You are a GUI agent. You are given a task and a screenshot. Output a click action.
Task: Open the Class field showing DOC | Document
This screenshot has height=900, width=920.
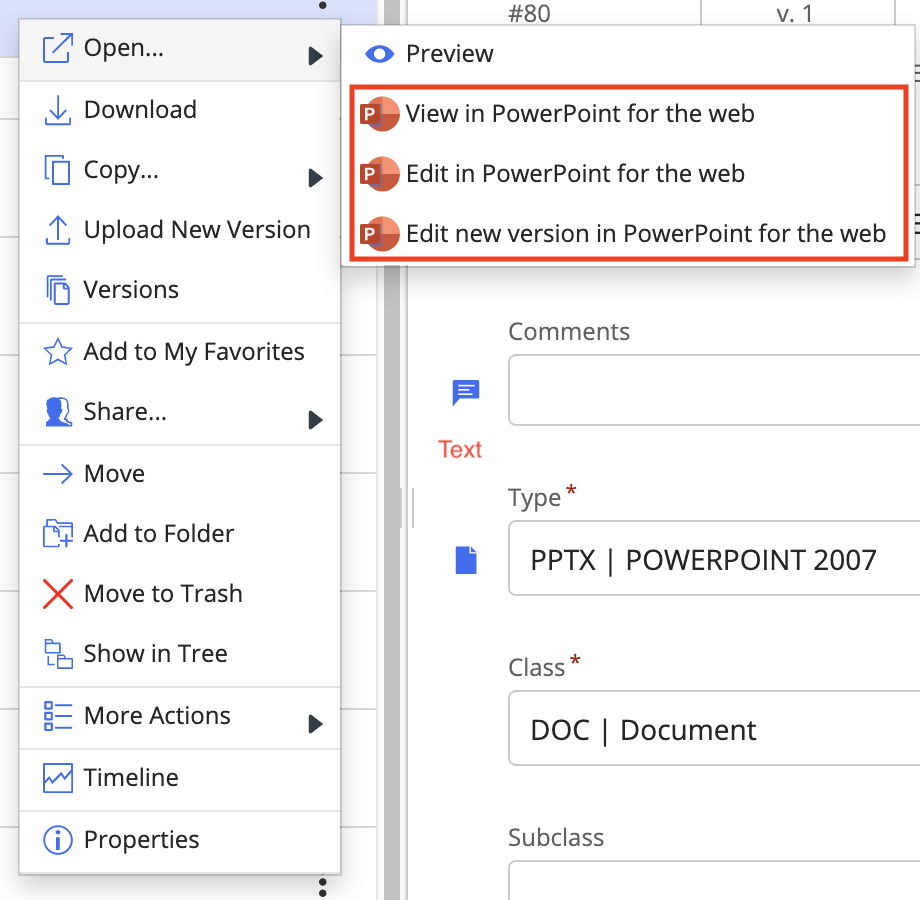coord(714,729)
